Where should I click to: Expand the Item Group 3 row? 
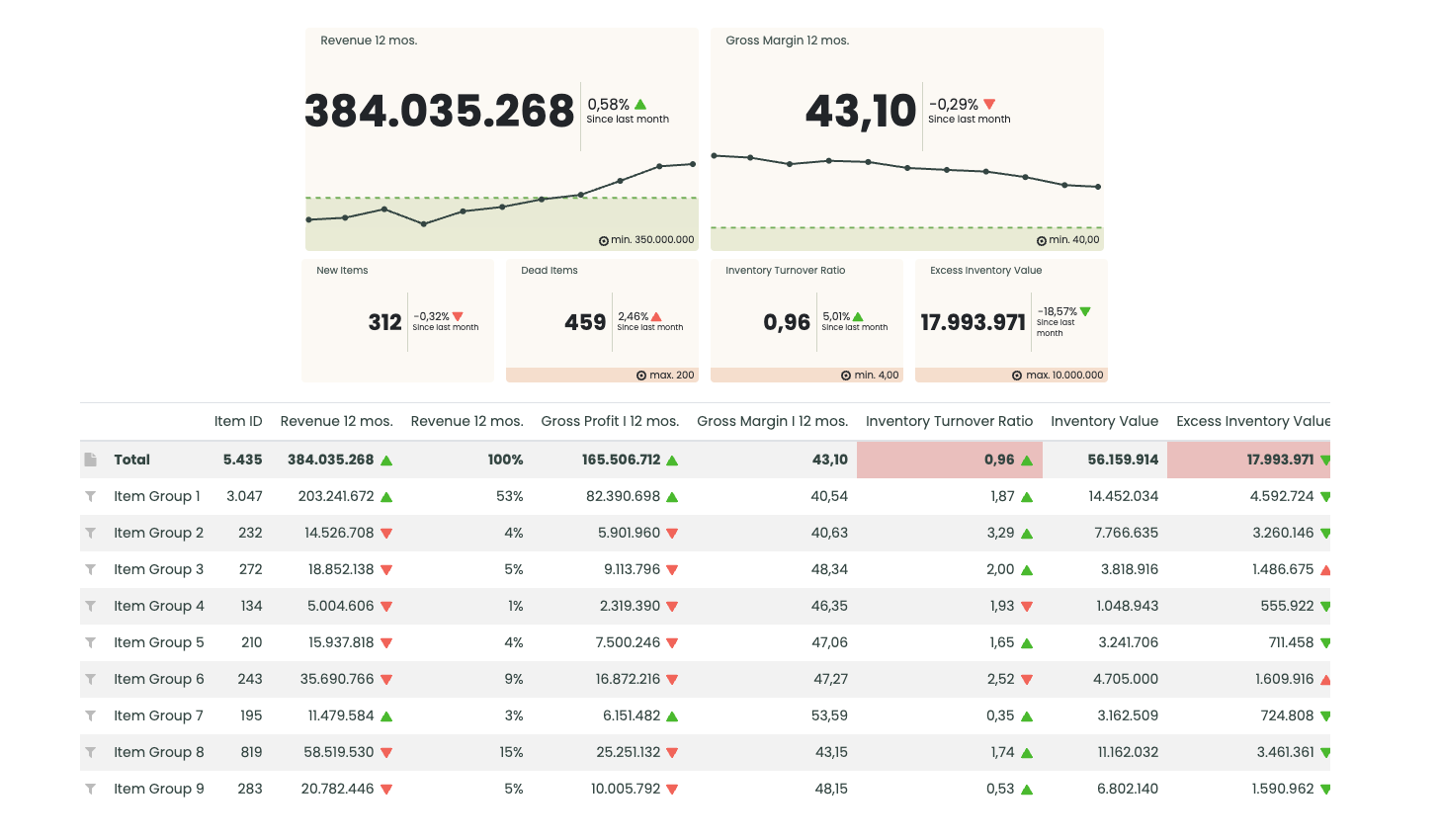click(x=158, y=569)
